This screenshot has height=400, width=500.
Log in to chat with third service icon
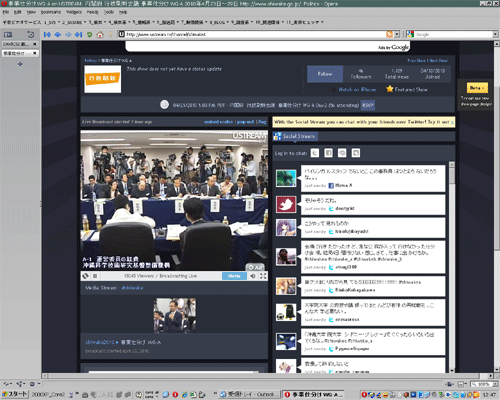point(342,153)
